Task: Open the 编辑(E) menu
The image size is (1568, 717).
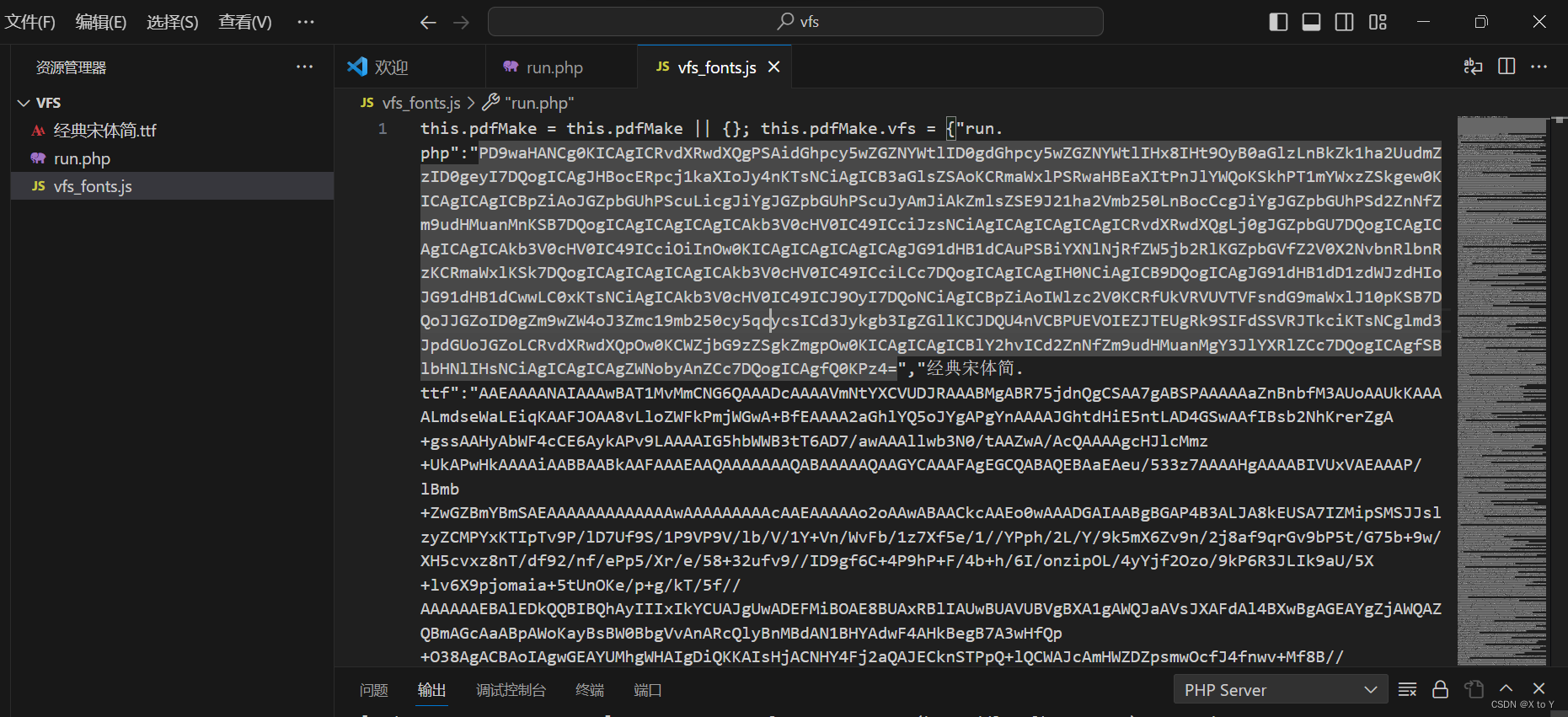Action: coord(101,22)
